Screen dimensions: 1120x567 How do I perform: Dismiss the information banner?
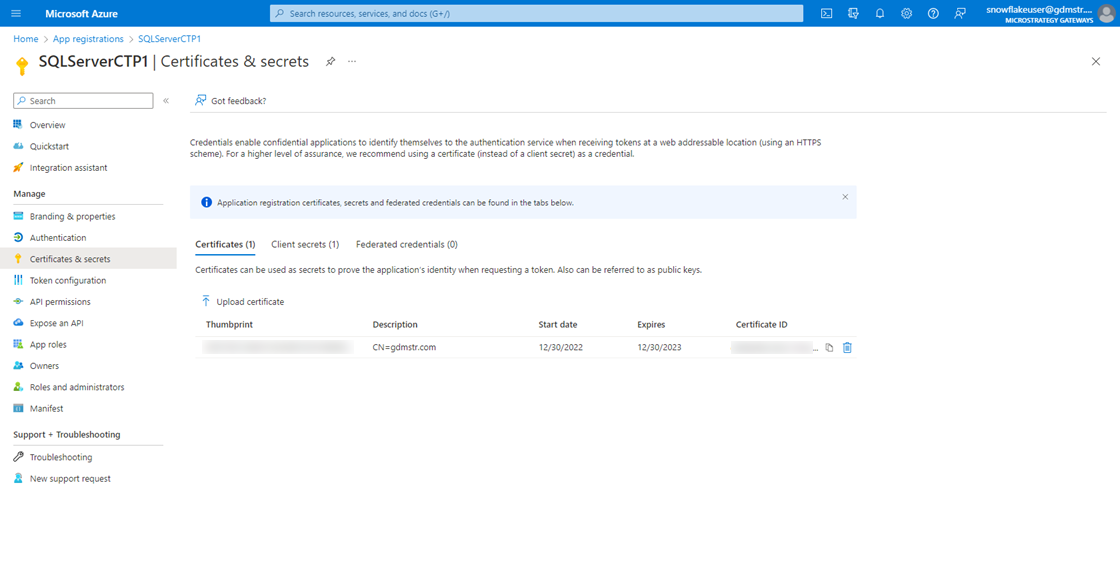(x=845, y=197)
